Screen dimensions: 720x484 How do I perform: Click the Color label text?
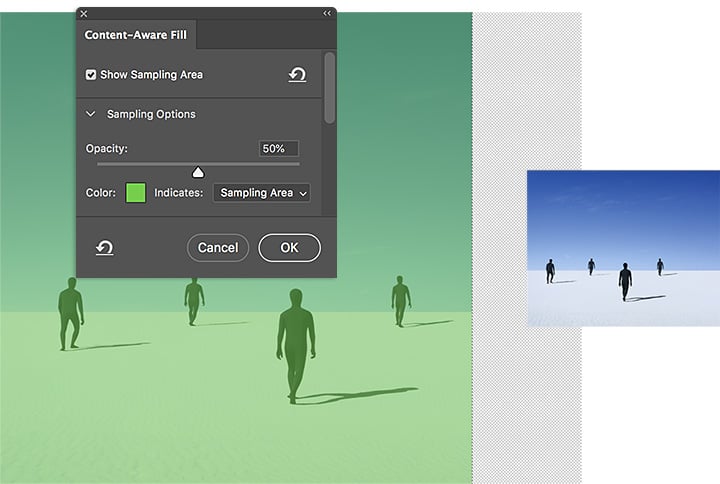pos(101,193)
